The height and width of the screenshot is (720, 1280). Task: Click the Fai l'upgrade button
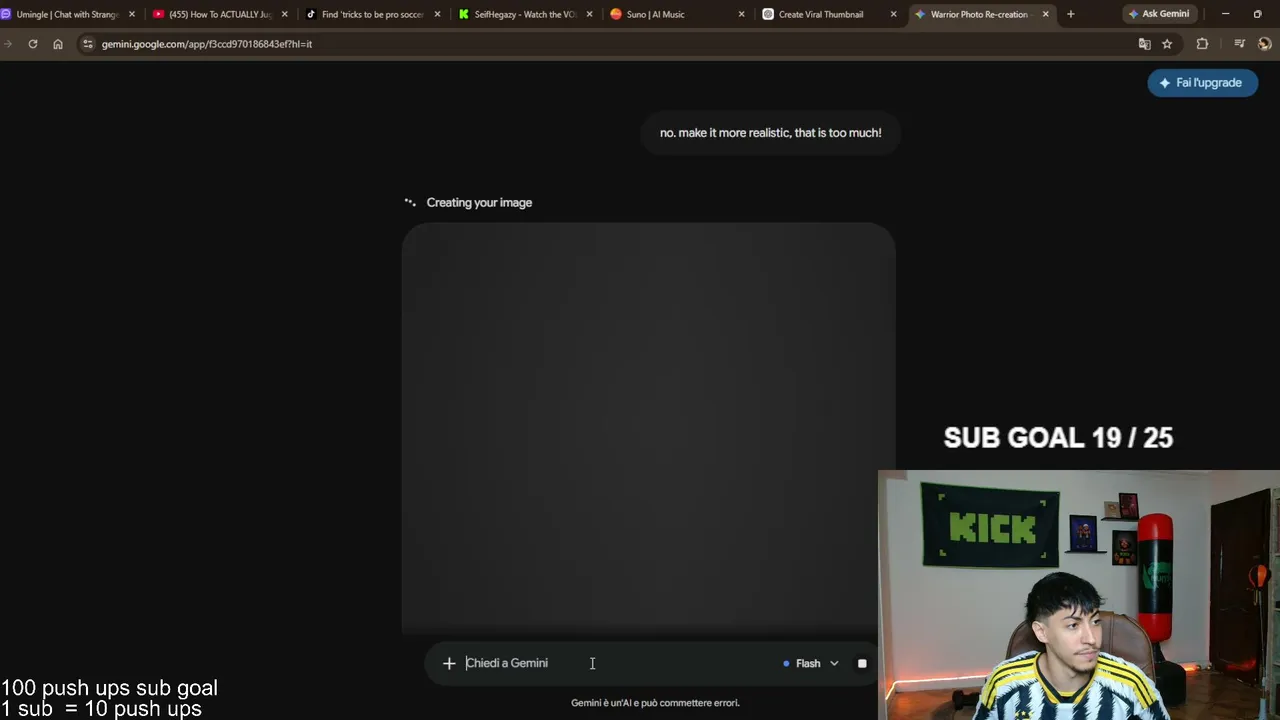tap(1202, 83)
